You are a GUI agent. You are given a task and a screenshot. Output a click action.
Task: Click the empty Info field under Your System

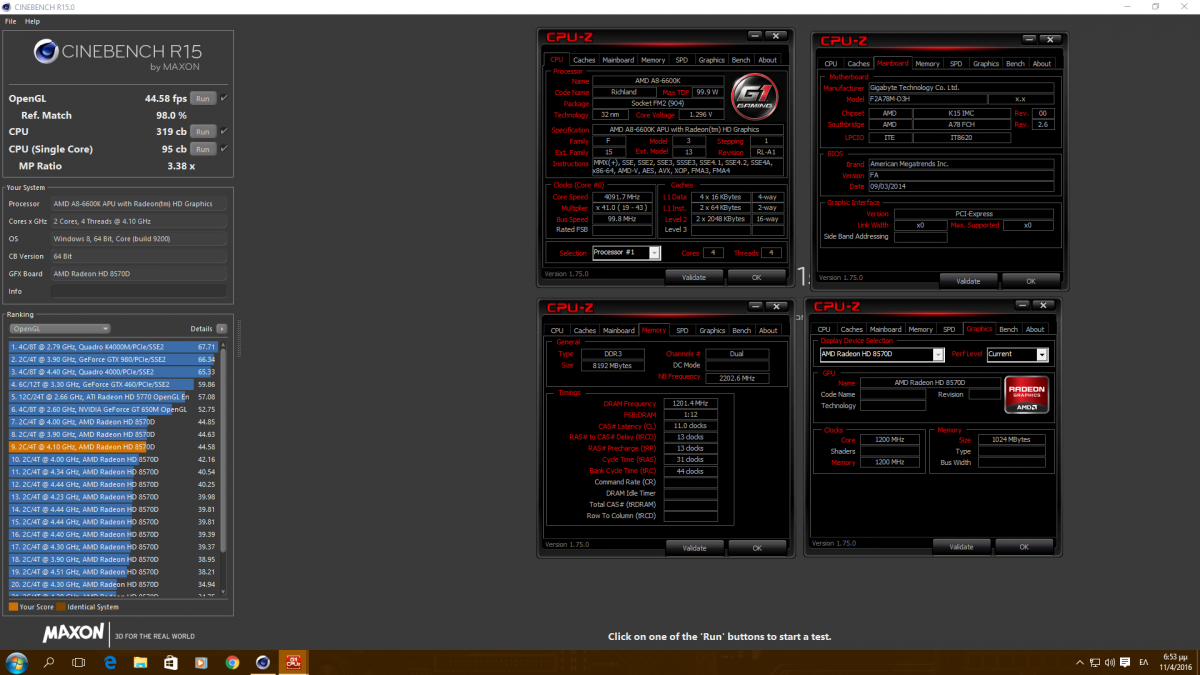pyautogui.click(x=139, y=291)
